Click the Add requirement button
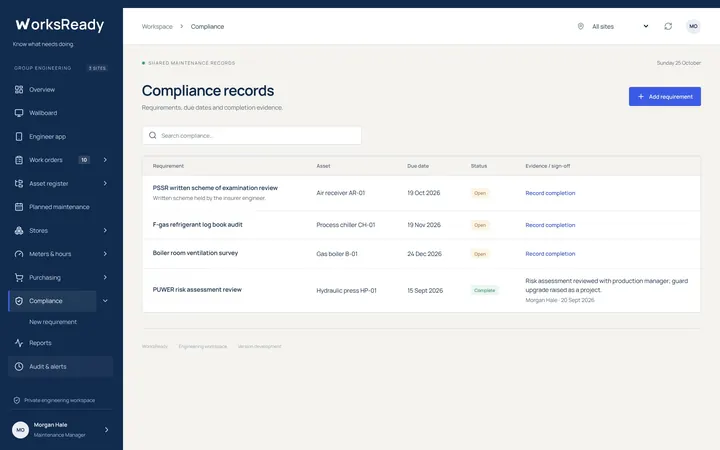The image size is (720, 450). (664, 96)
